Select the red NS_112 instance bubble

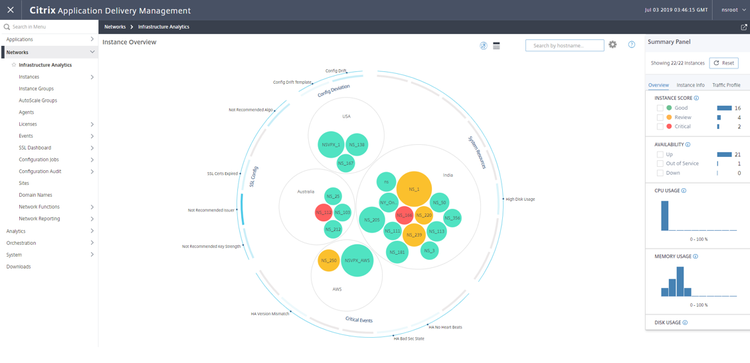324,212
